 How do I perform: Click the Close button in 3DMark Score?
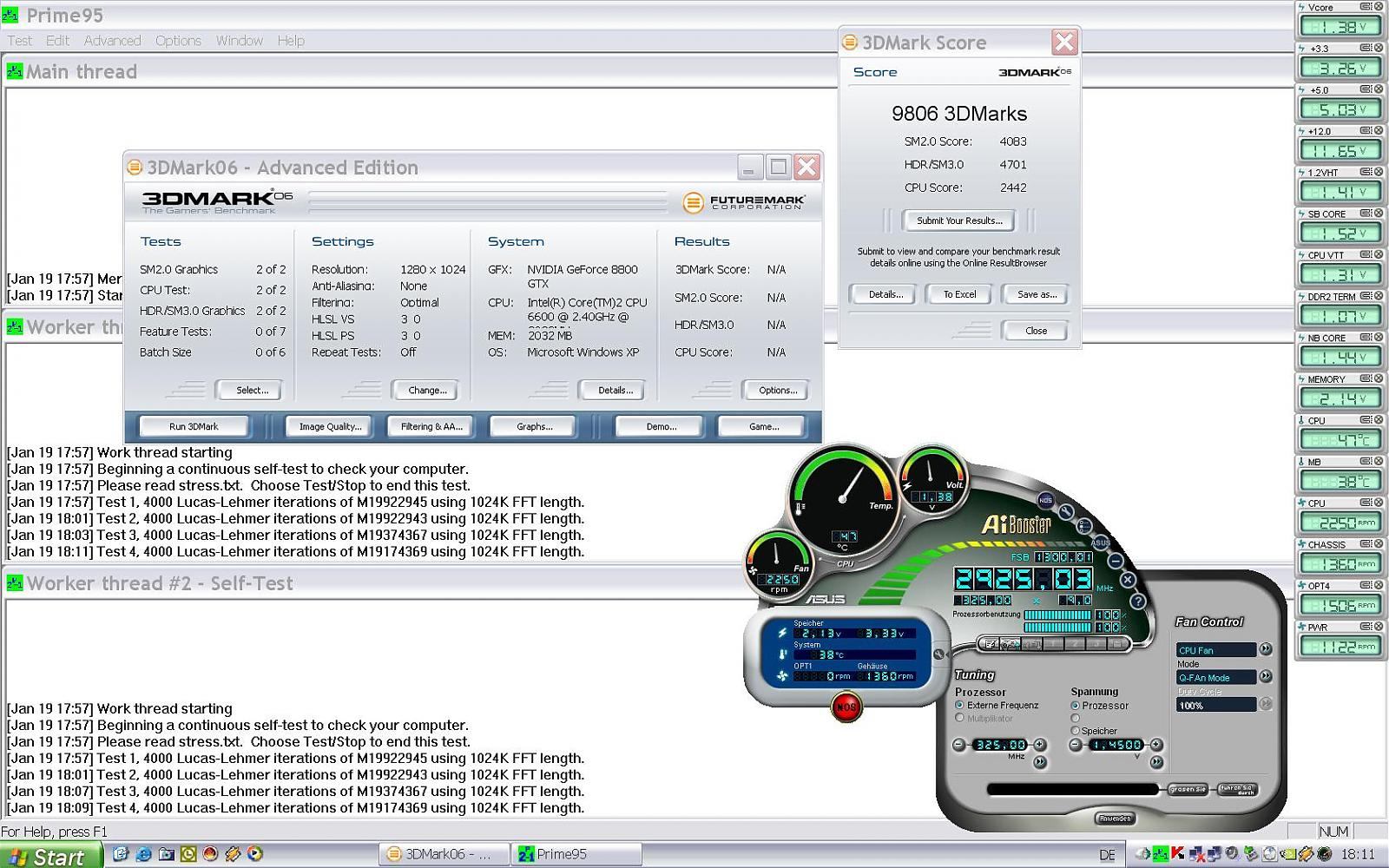(x=1036, y=331)
